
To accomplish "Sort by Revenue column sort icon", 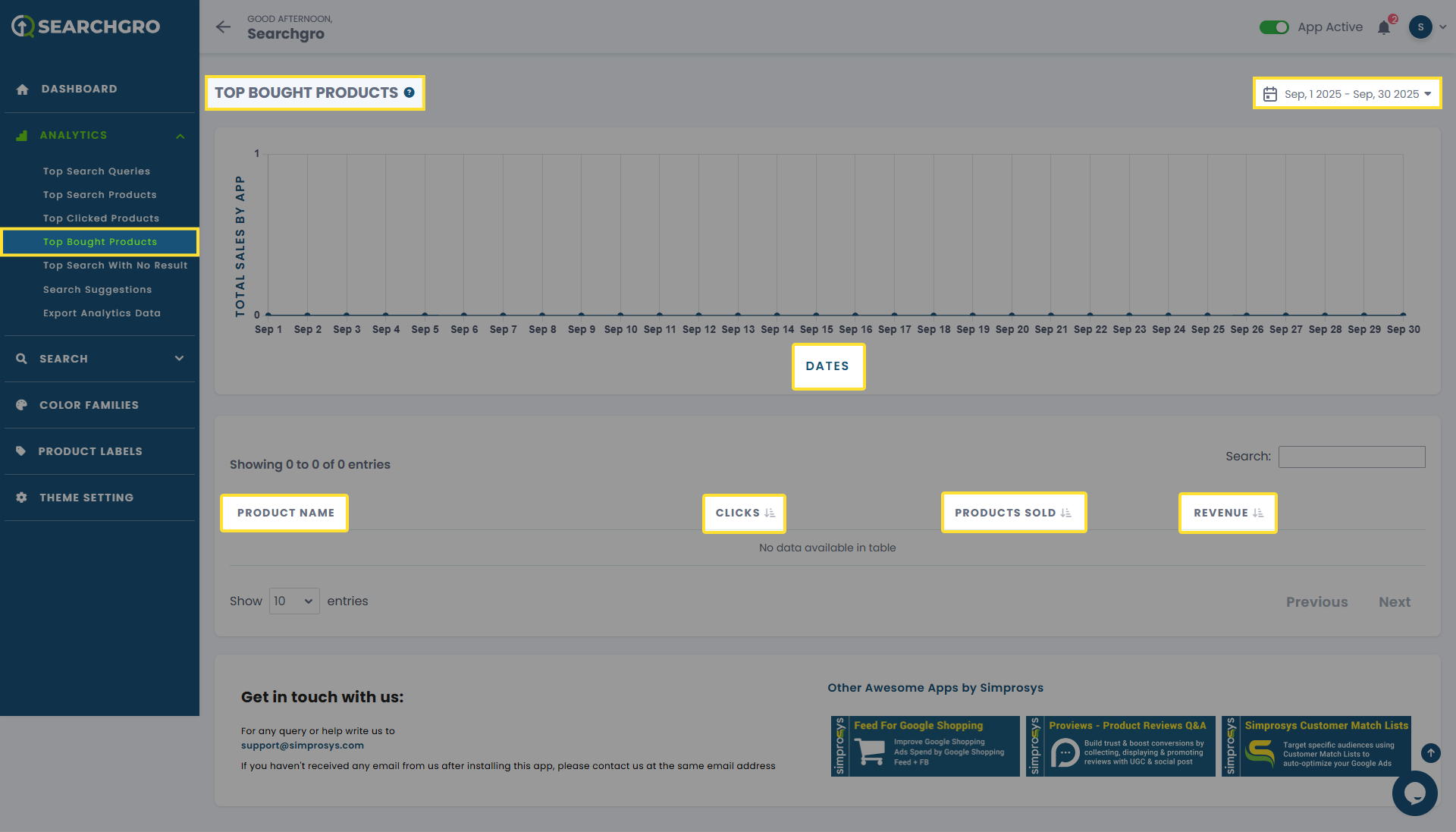I will pos(1258,513).
